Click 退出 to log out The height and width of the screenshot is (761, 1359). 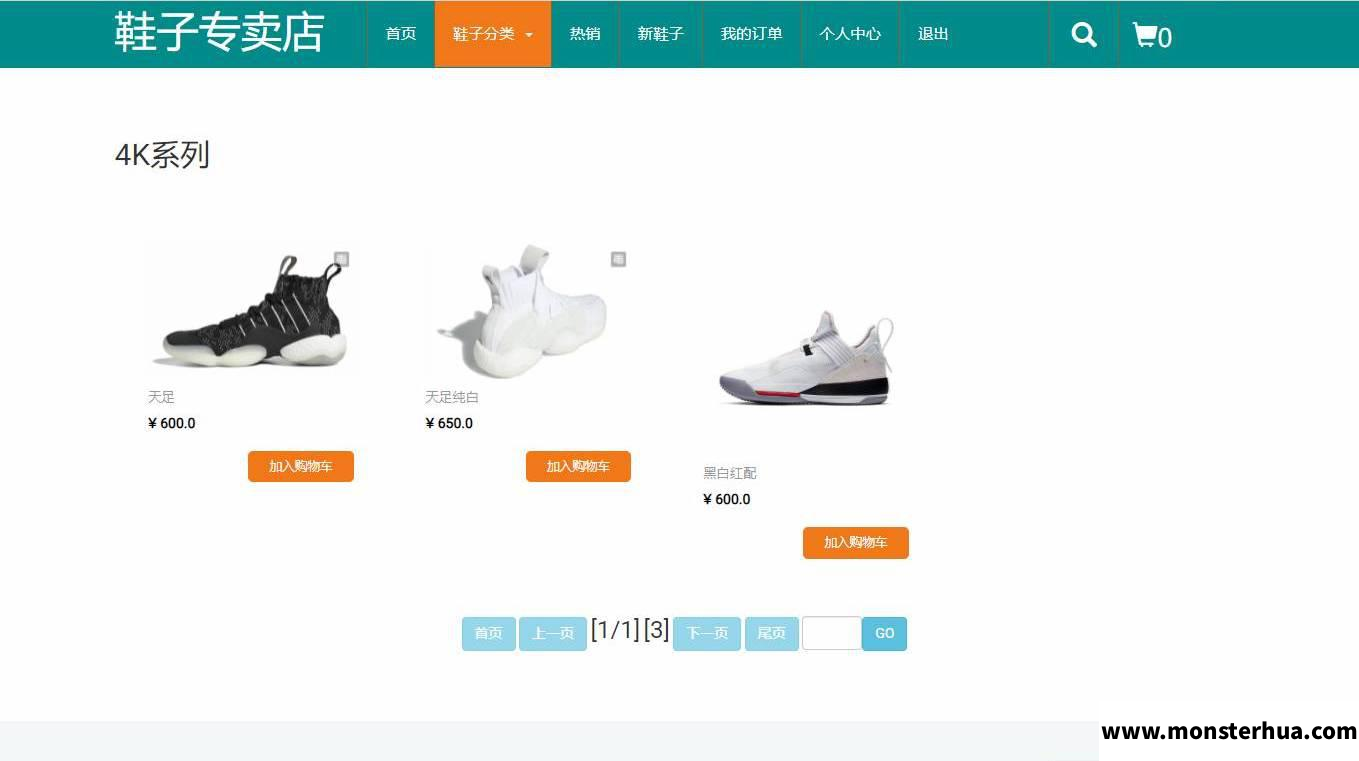933,34
